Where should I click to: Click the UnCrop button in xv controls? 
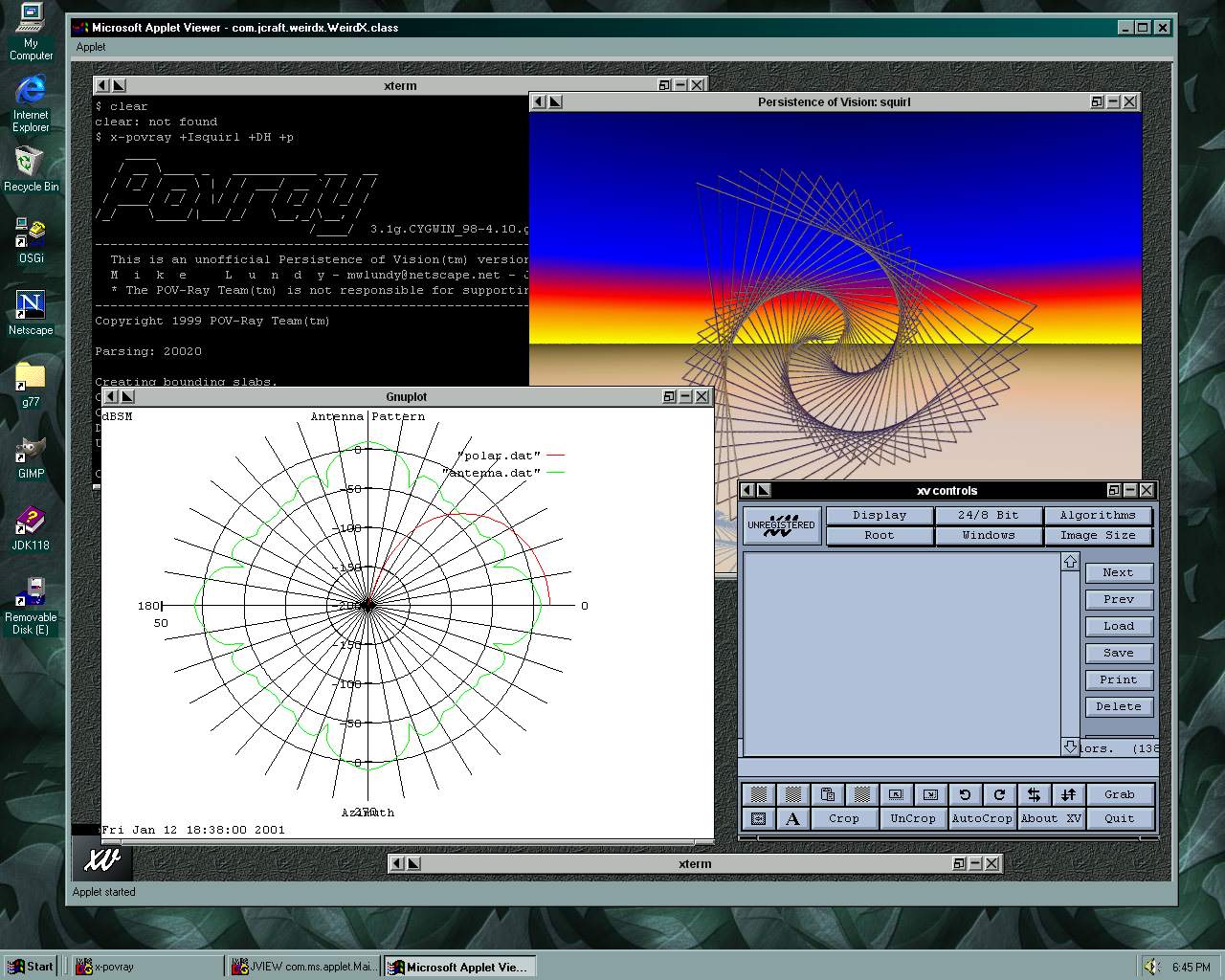pos(913,818)
